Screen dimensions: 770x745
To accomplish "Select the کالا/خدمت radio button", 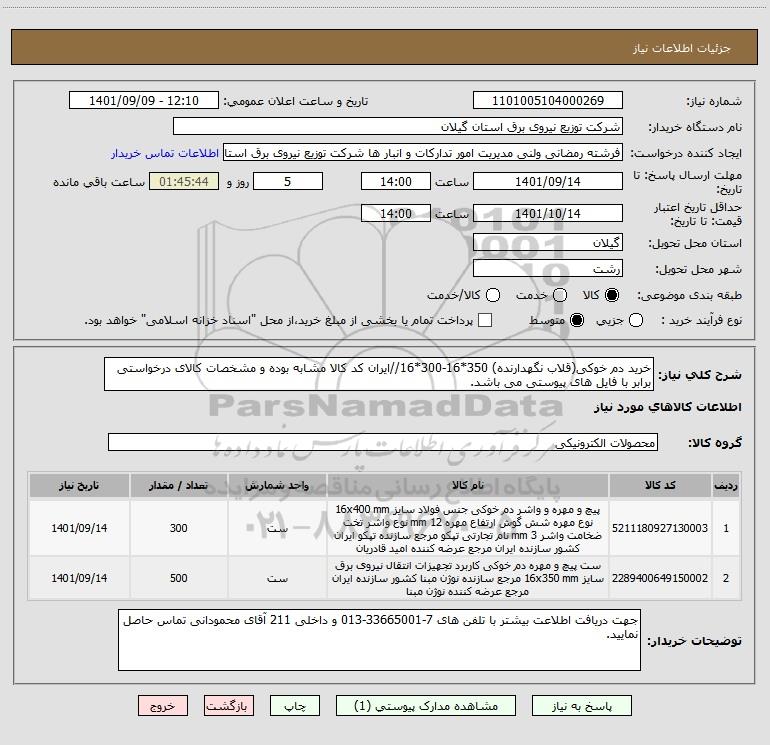I will click(x=493, y=295).
